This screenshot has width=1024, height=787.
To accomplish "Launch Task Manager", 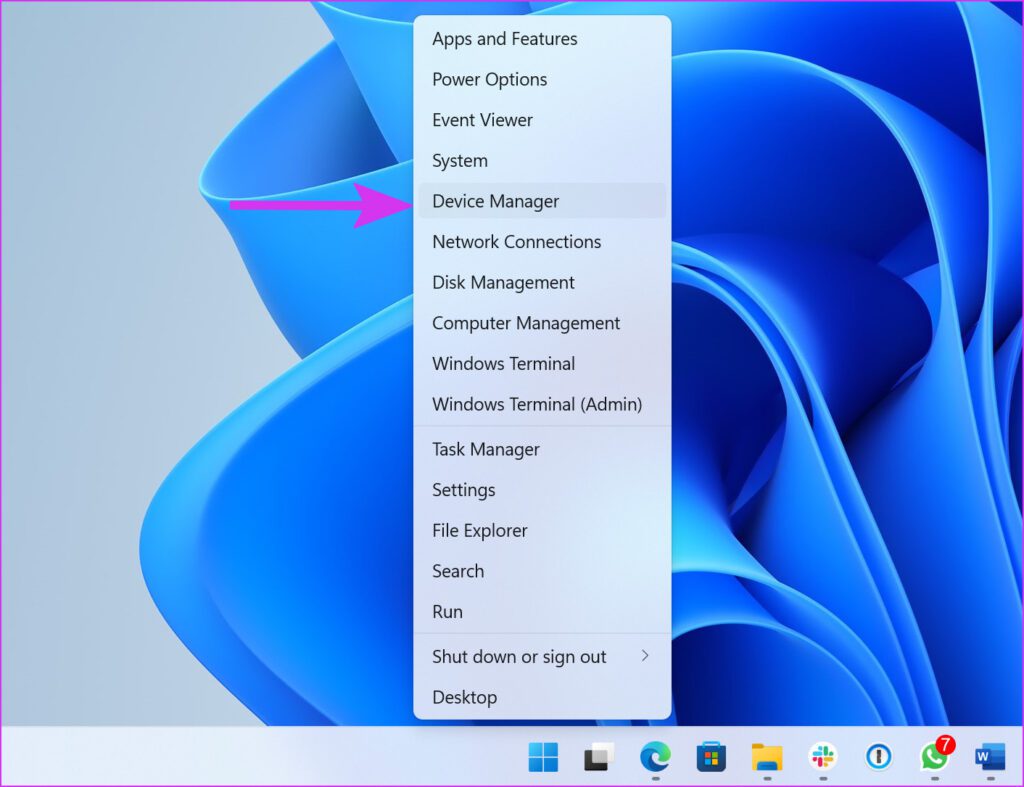I will tap(485, 449).
